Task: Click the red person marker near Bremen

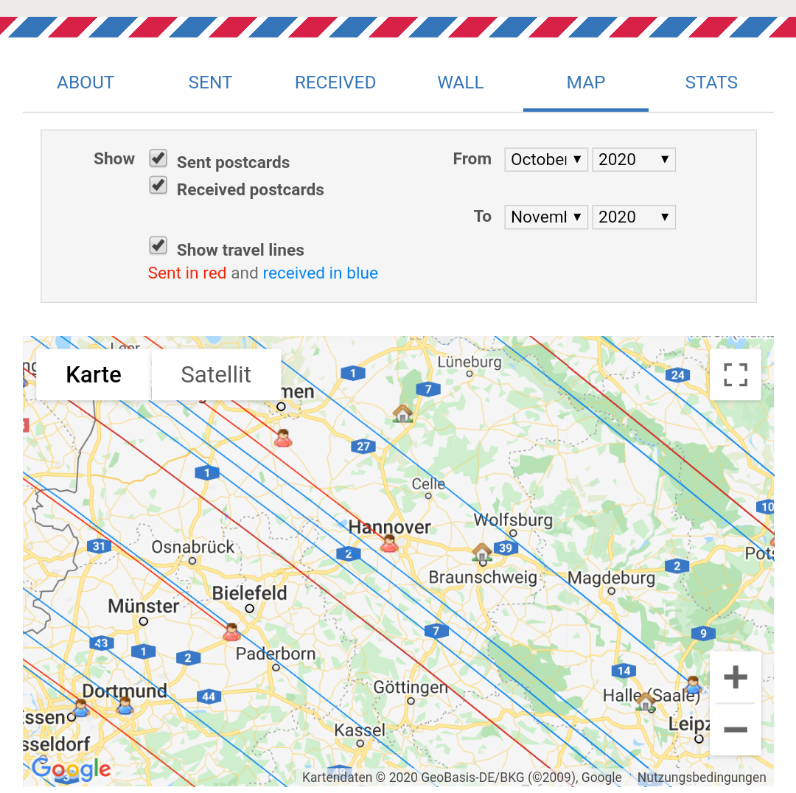Action: pyautogui.click(x=283, y=438)
